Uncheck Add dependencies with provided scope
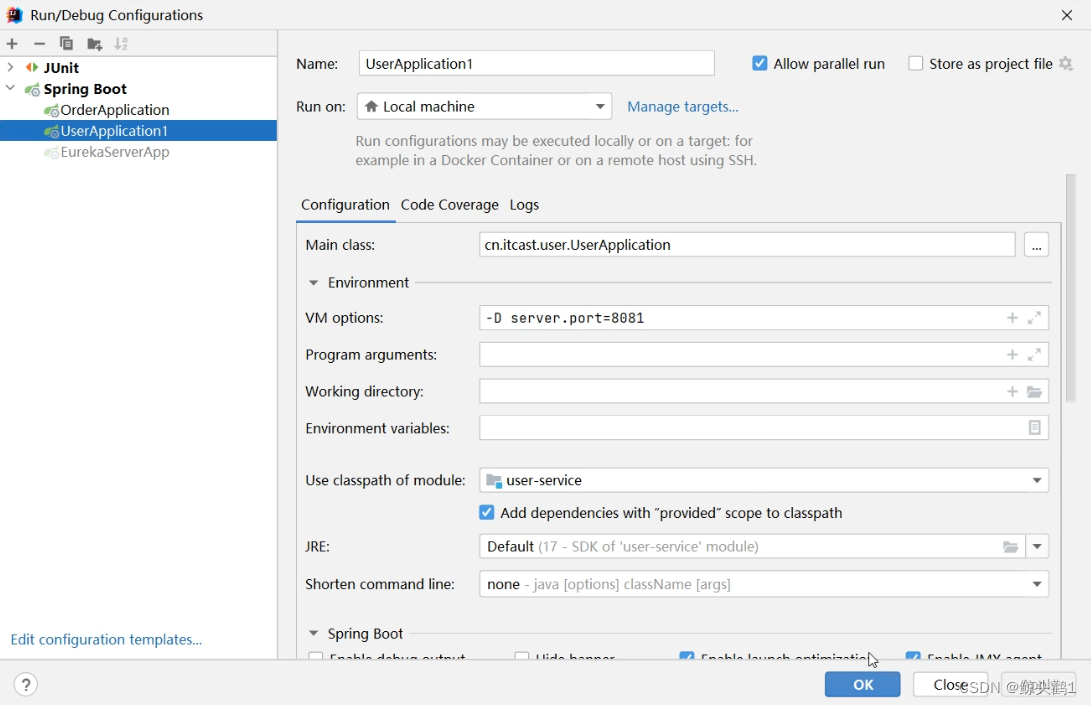The height and width of the screenshot is (705, 1091). click(486, 512)
